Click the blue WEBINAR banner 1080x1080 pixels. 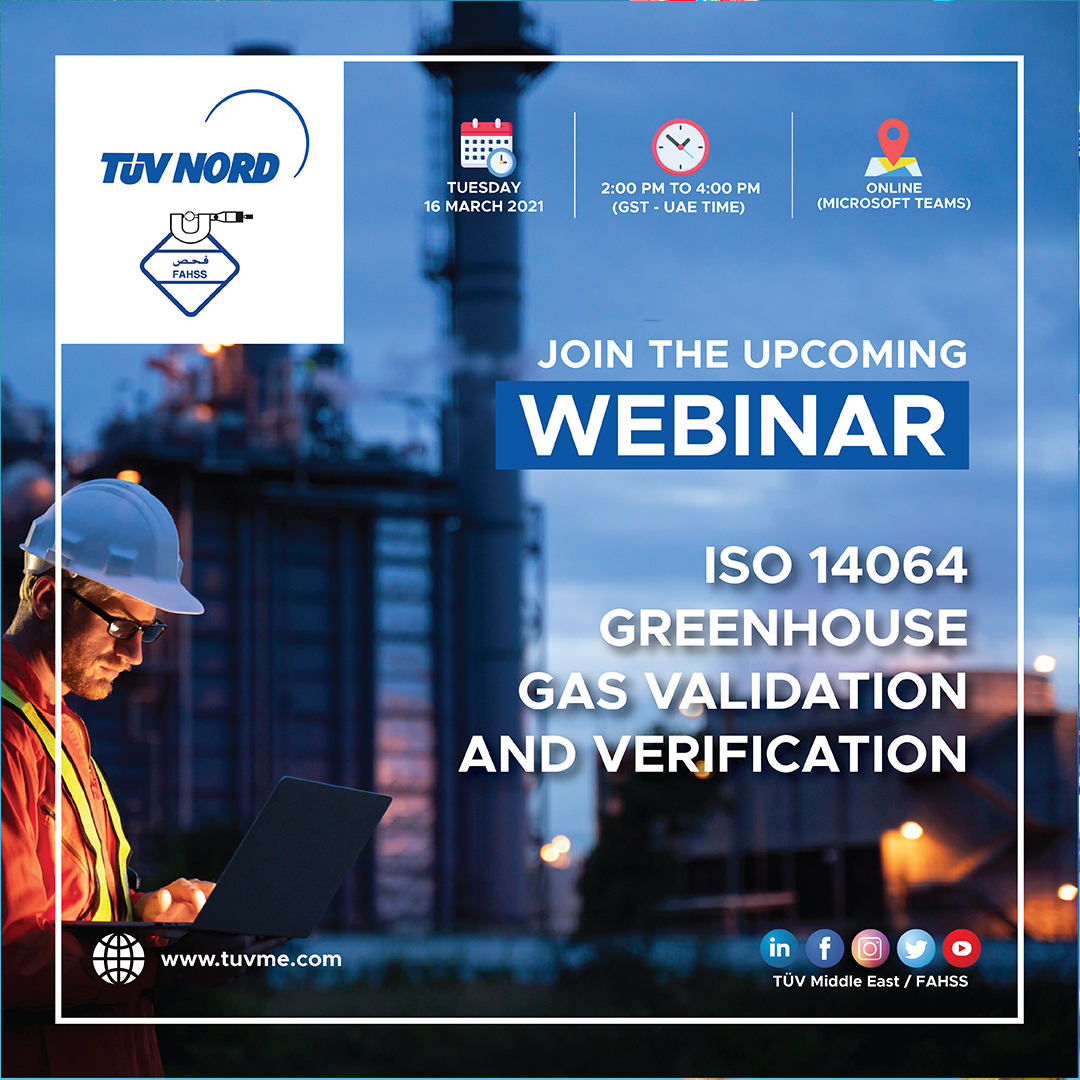point(731,425)
